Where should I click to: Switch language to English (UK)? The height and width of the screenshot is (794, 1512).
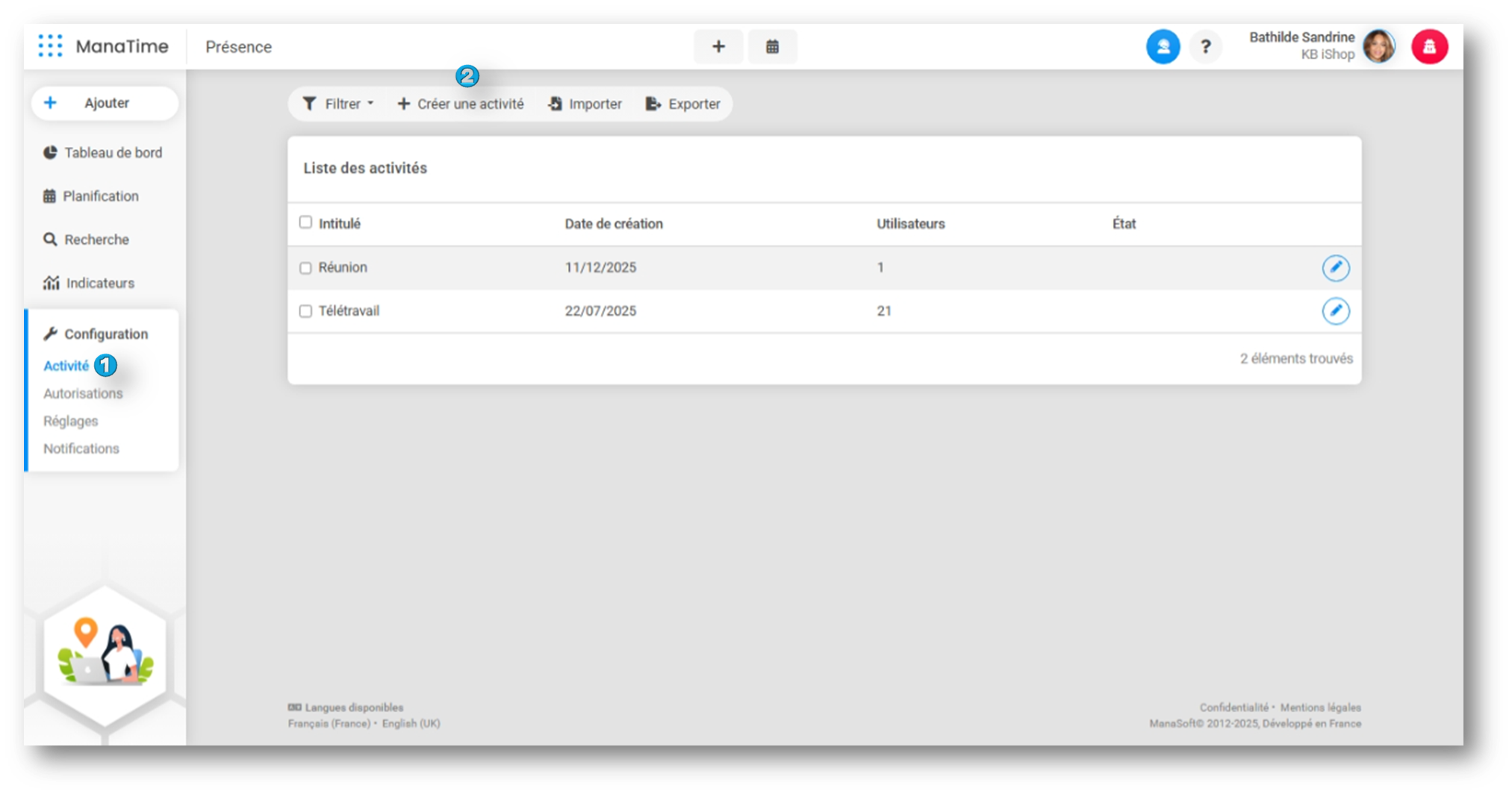(x=411, y=724)
